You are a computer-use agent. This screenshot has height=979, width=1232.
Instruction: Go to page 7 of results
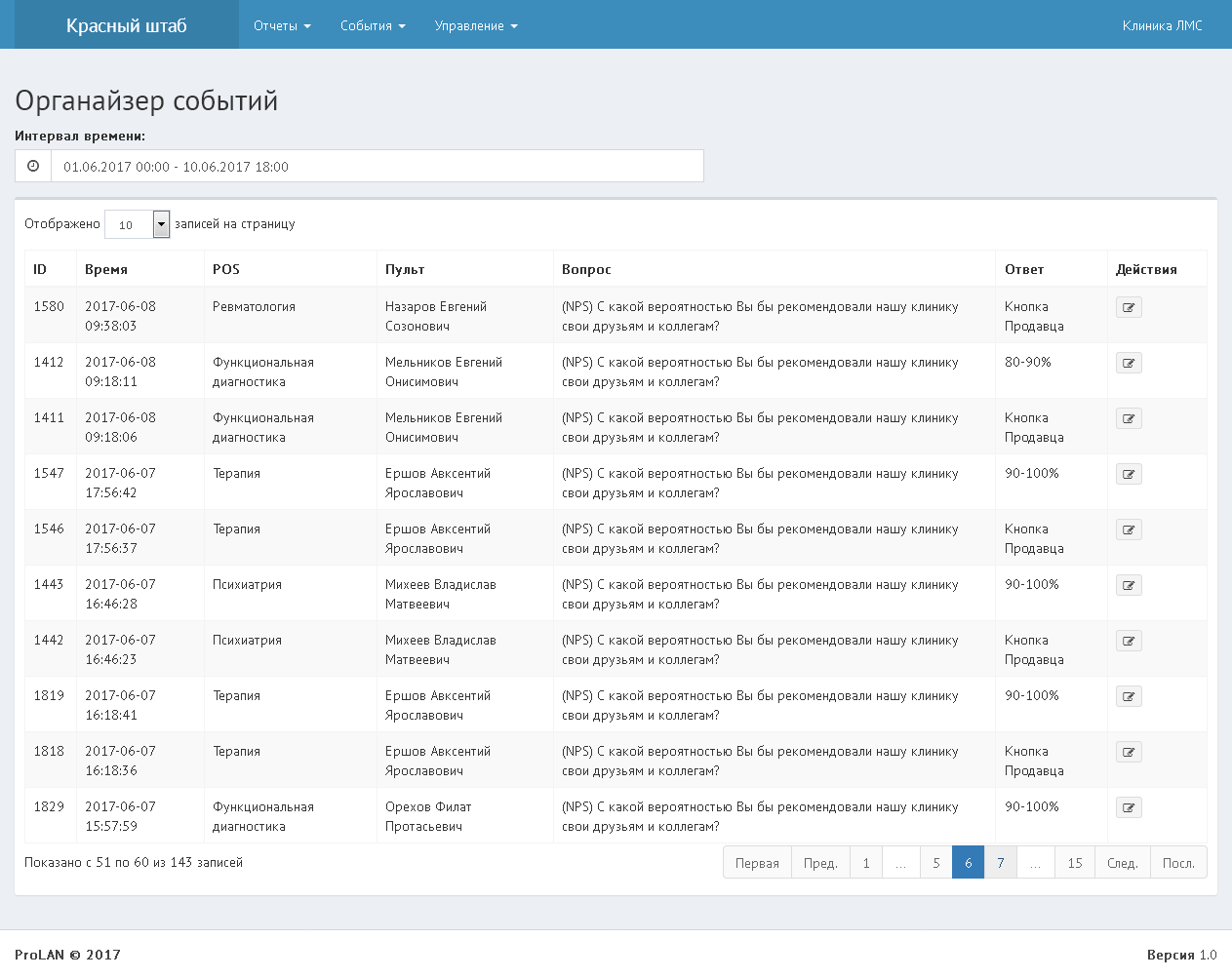pyautogui.click(x=1000, y=863)
